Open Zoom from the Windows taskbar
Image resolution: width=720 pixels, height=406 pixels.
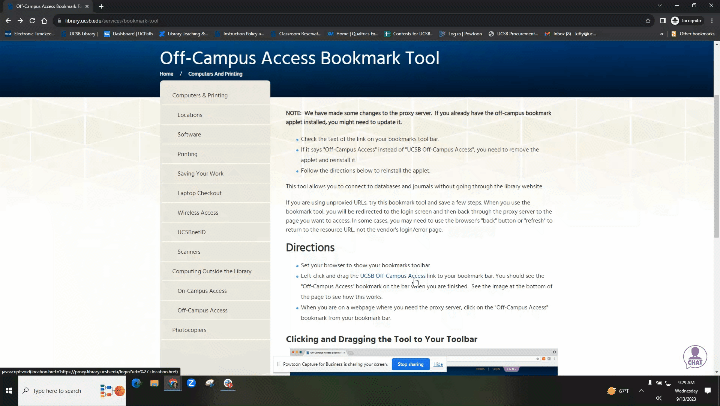click(x=190, y=382)
